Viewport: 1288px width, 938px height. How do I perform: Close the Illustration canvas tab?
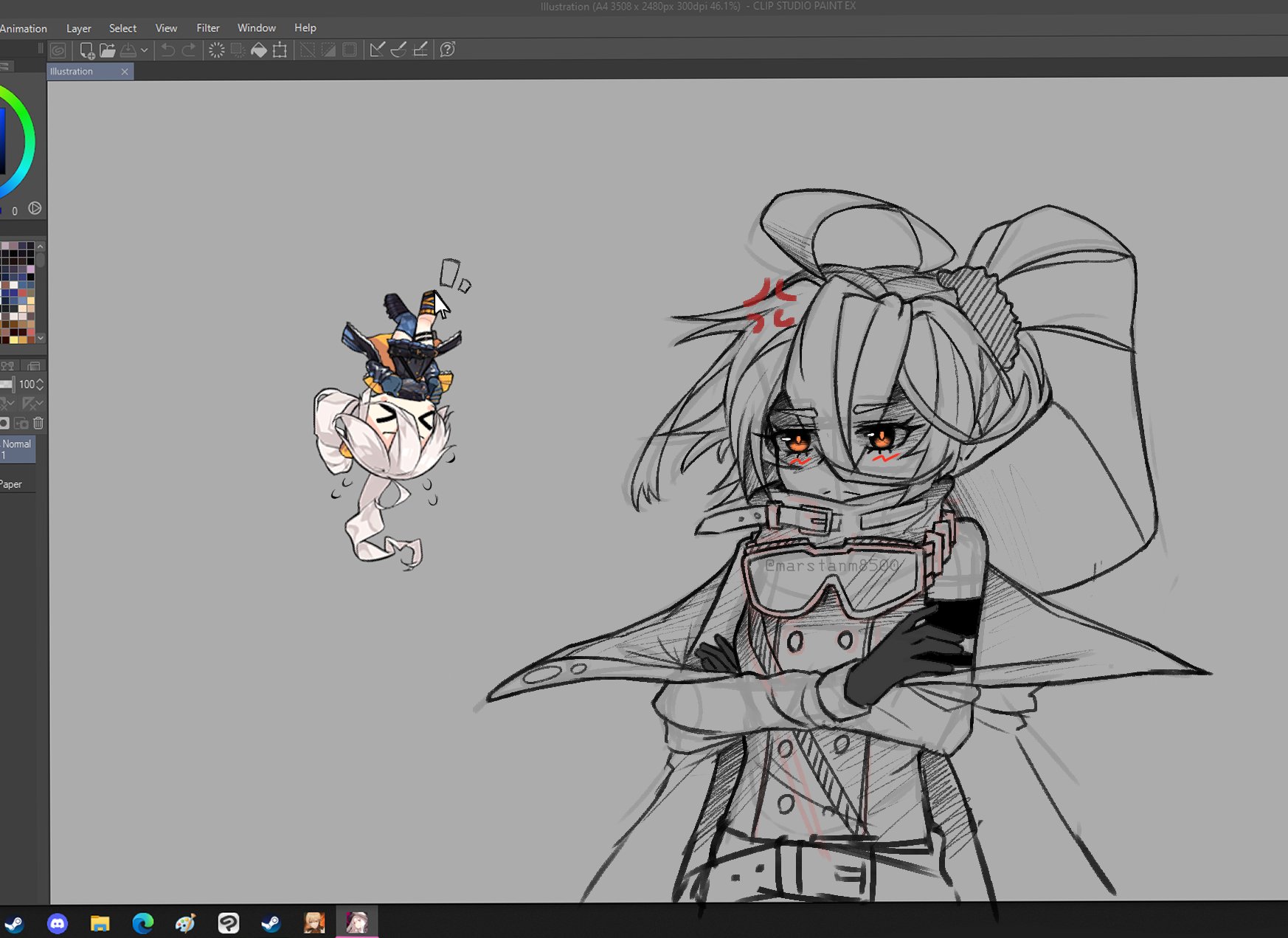[125, 72]
